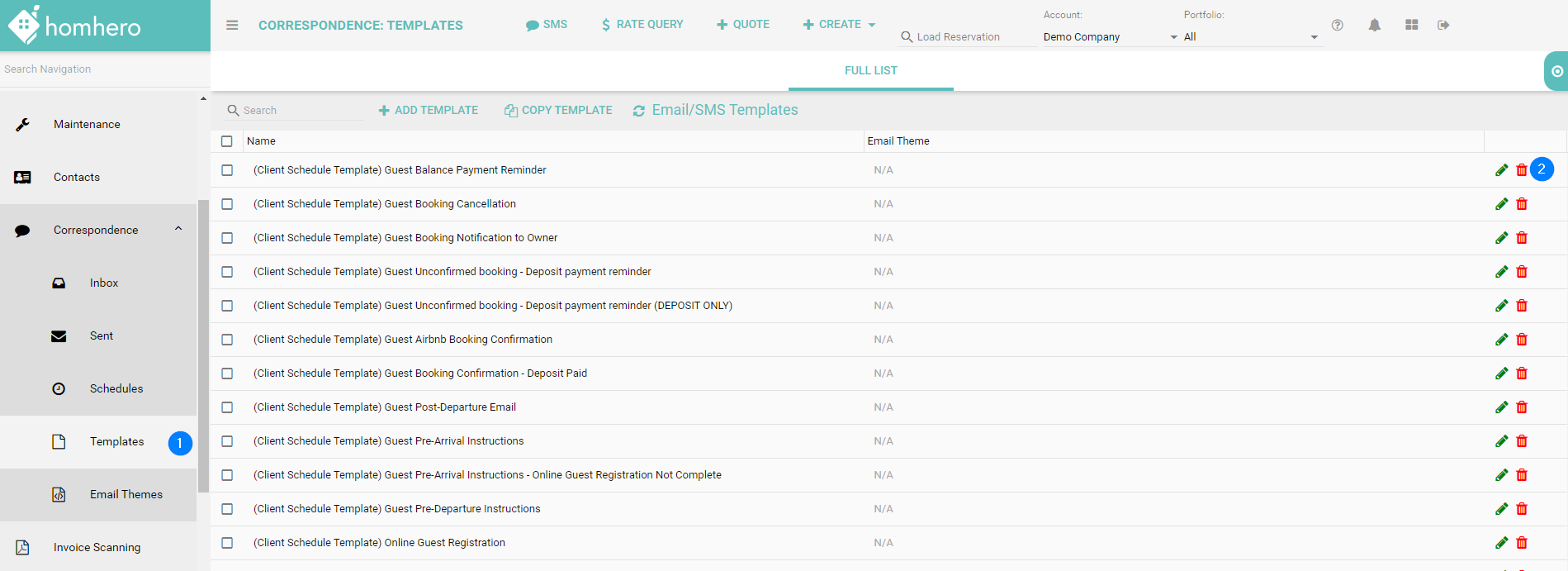Delete the Guest Post-Departure Email template
Screen dimensions: 1568x571
tap(1522, 407)
